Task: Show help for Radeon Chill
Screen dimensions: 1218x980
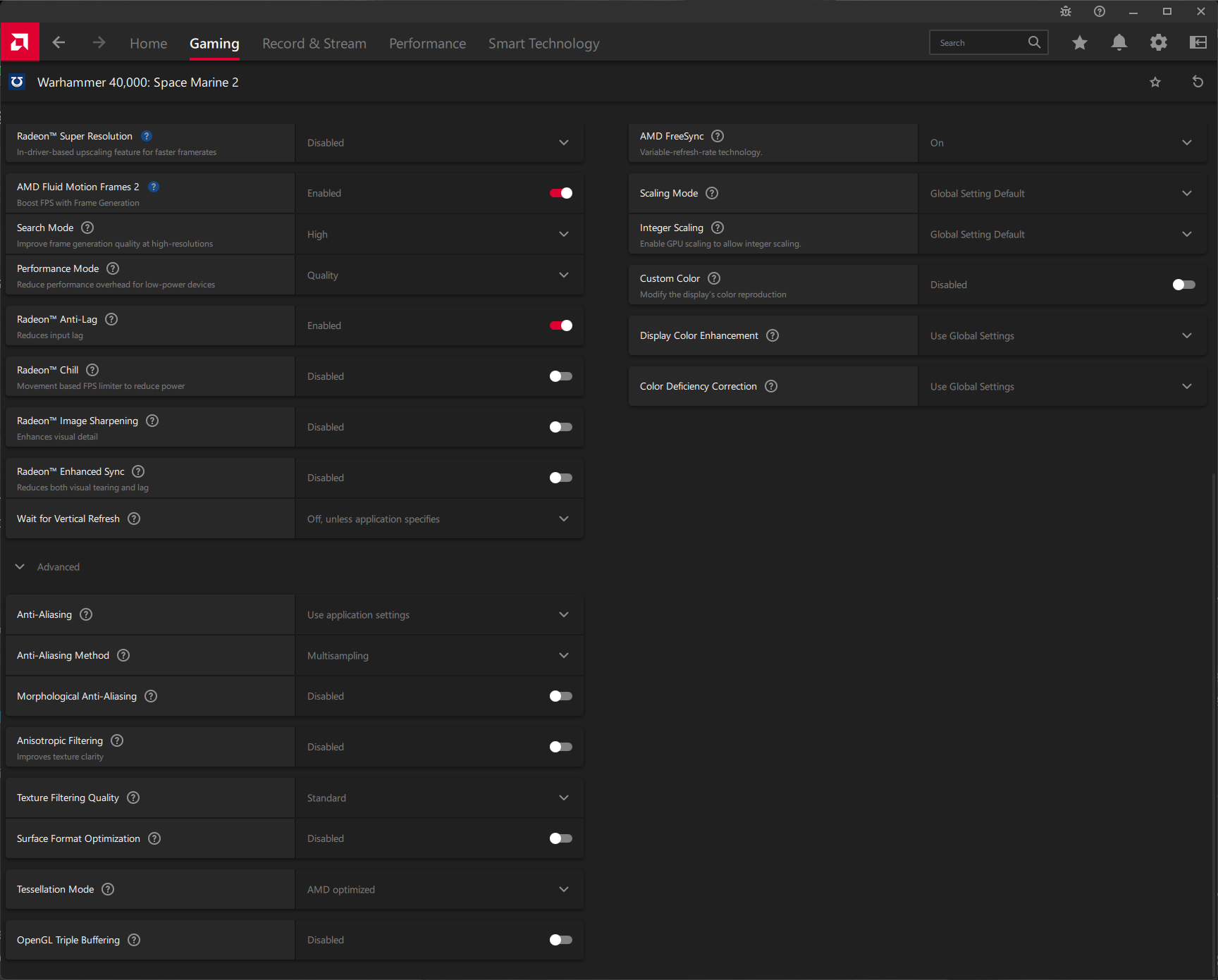Action: tap(92, 370)
